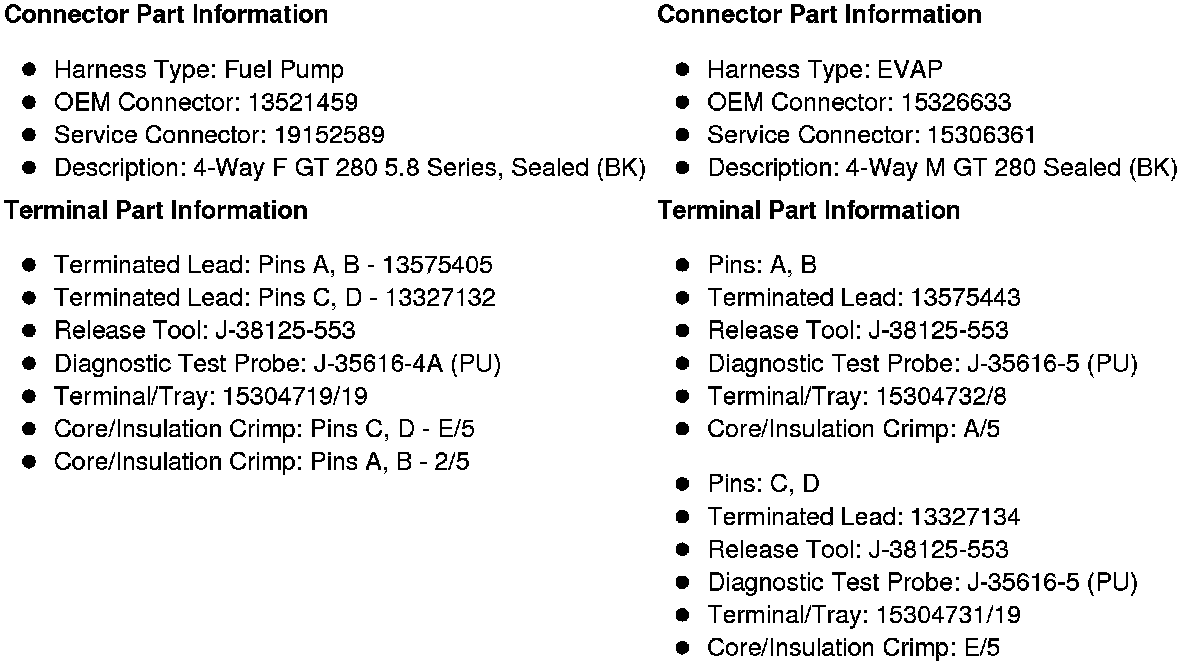Click Service Connector 19152589 entry

click(x=219, y=135)
